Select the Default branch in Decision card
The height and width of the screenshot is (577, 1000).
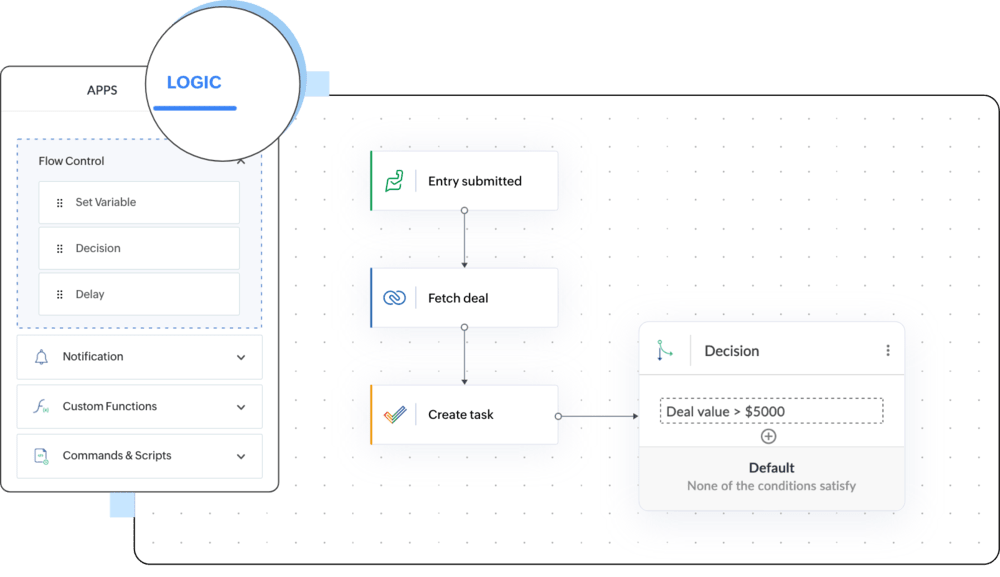pos(771,476)
